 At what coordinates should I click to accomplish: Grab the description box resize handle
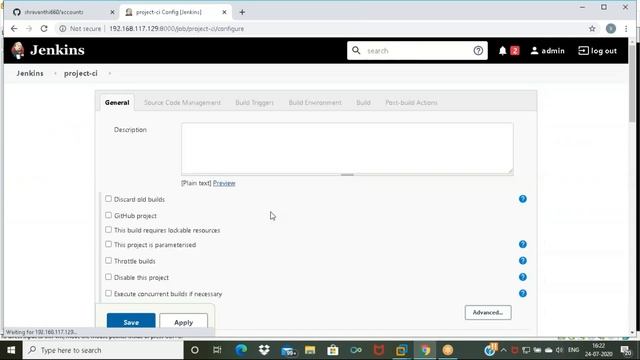pos(347,175)
